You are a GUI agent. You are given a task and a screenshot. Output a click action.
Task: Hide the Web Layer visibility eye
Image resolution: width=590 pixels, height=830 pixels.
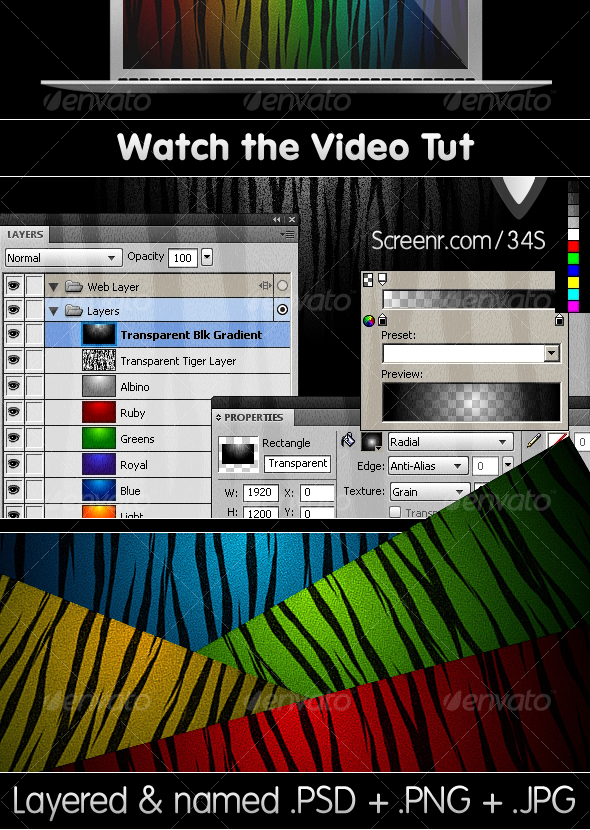[13, 286]
